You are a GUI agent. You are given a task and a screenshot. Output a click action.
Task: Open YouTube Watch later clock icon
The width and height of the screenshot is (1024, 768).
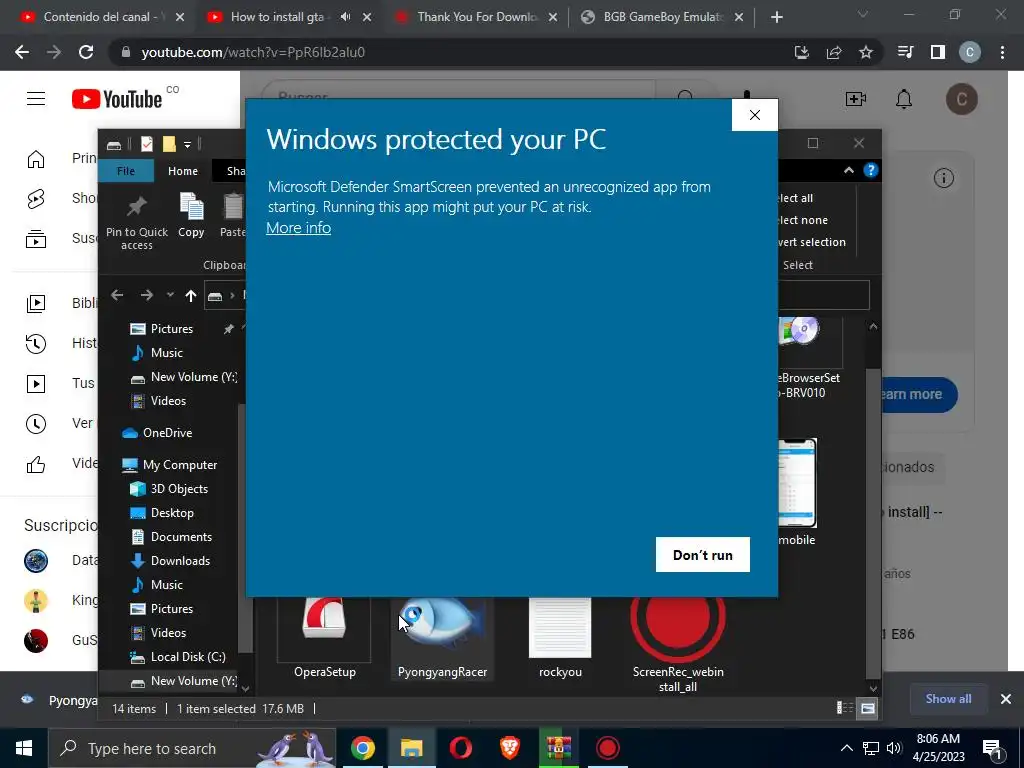click(x=36, y=424)
